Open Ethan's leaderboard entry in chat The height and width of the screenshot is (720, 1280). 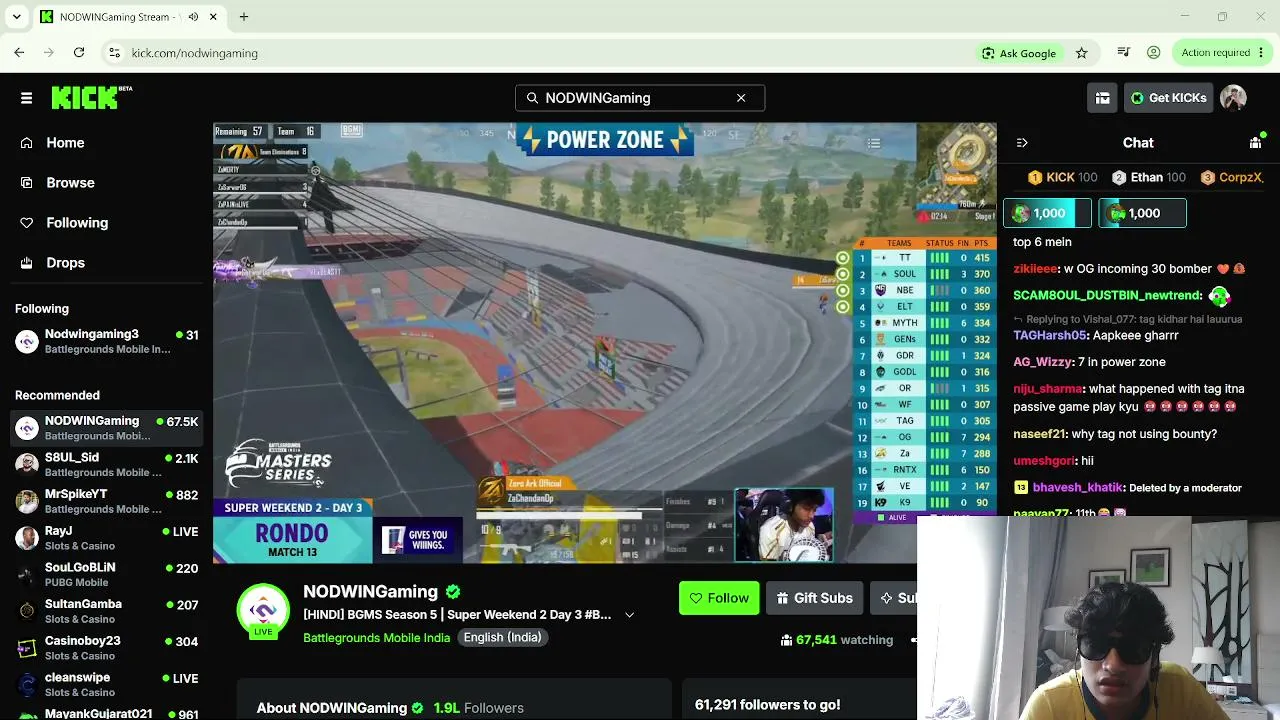1148,178
